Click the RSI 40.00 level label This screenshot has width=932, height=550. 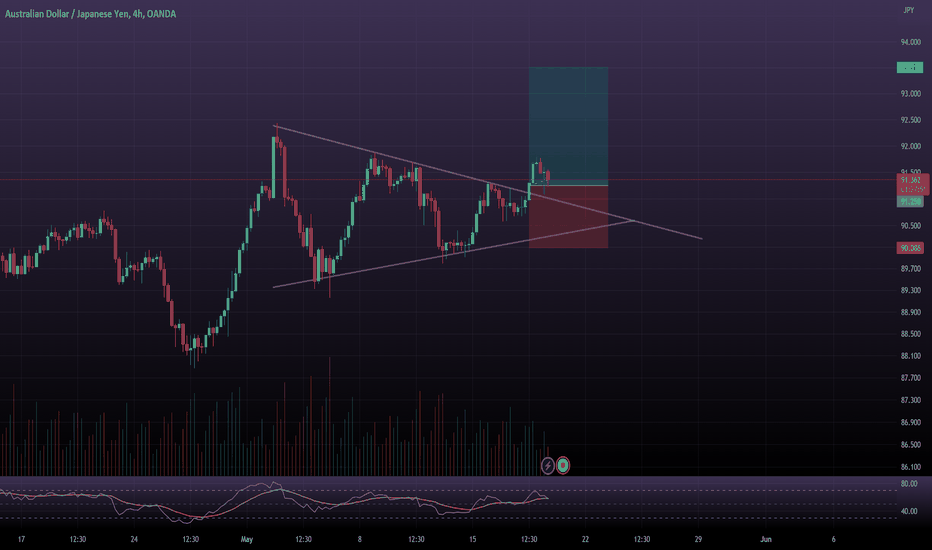909,511
